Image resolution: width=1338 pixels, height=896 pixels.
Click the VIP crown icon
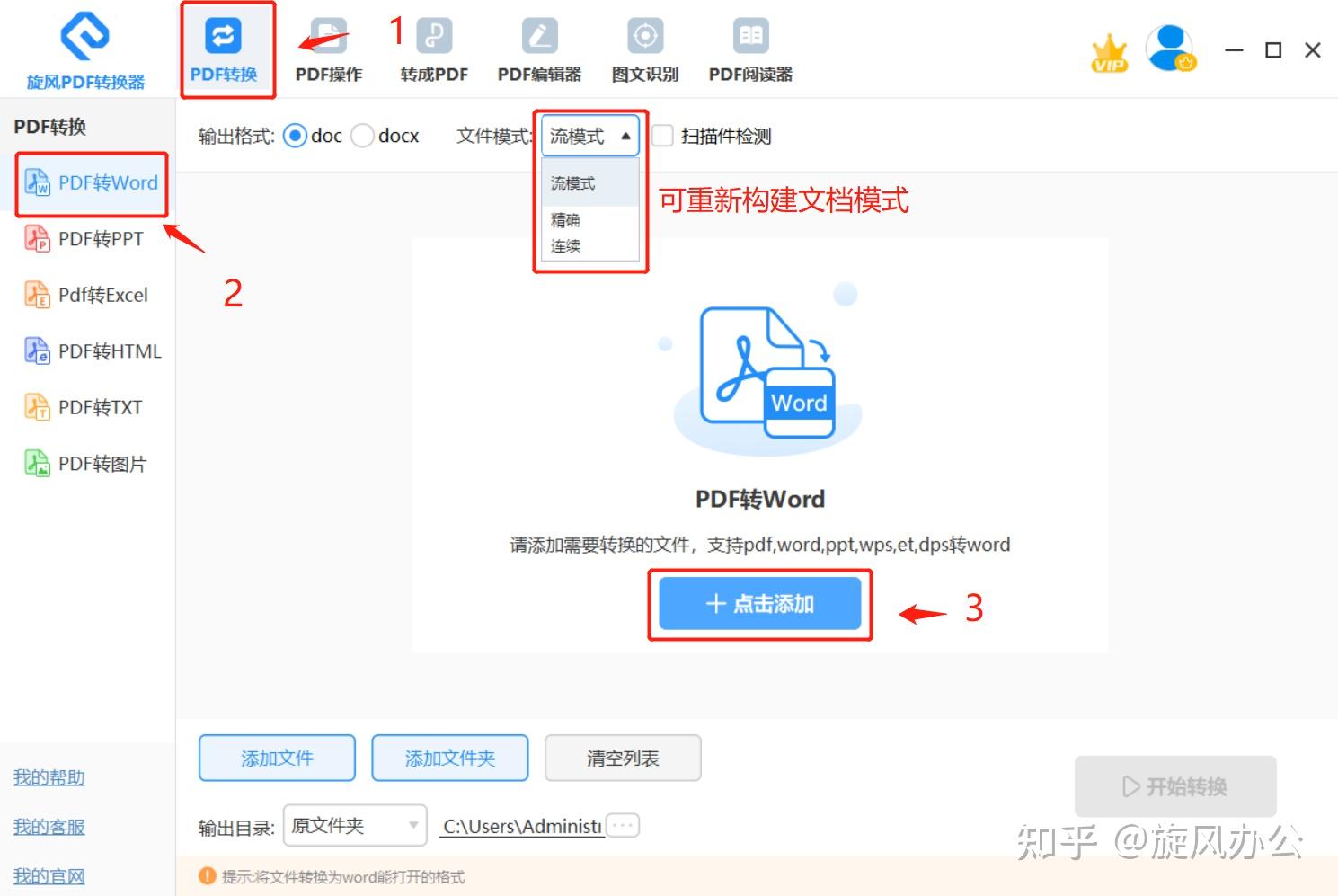(x=1110, y=53)
